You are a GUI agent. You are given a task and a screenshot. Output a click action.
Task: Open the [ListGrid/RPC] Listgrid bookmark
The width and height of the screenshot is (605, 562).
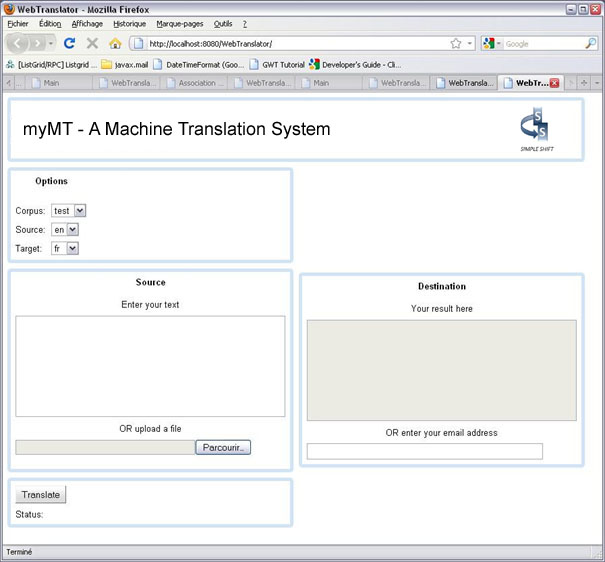(51, 65)
